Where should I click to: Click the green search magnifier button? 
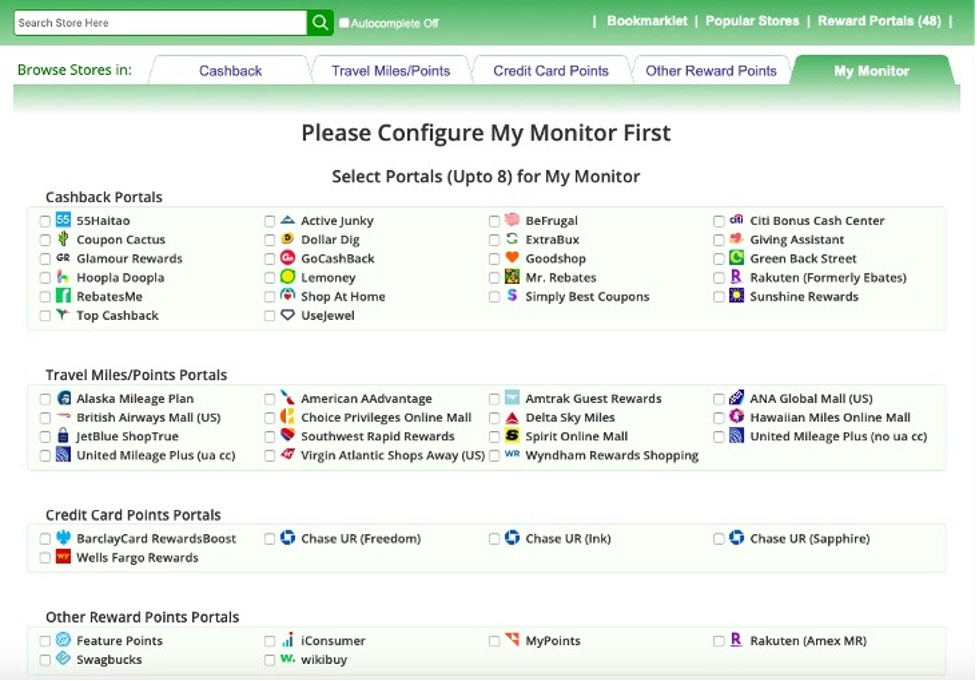[x=320, y=22]
